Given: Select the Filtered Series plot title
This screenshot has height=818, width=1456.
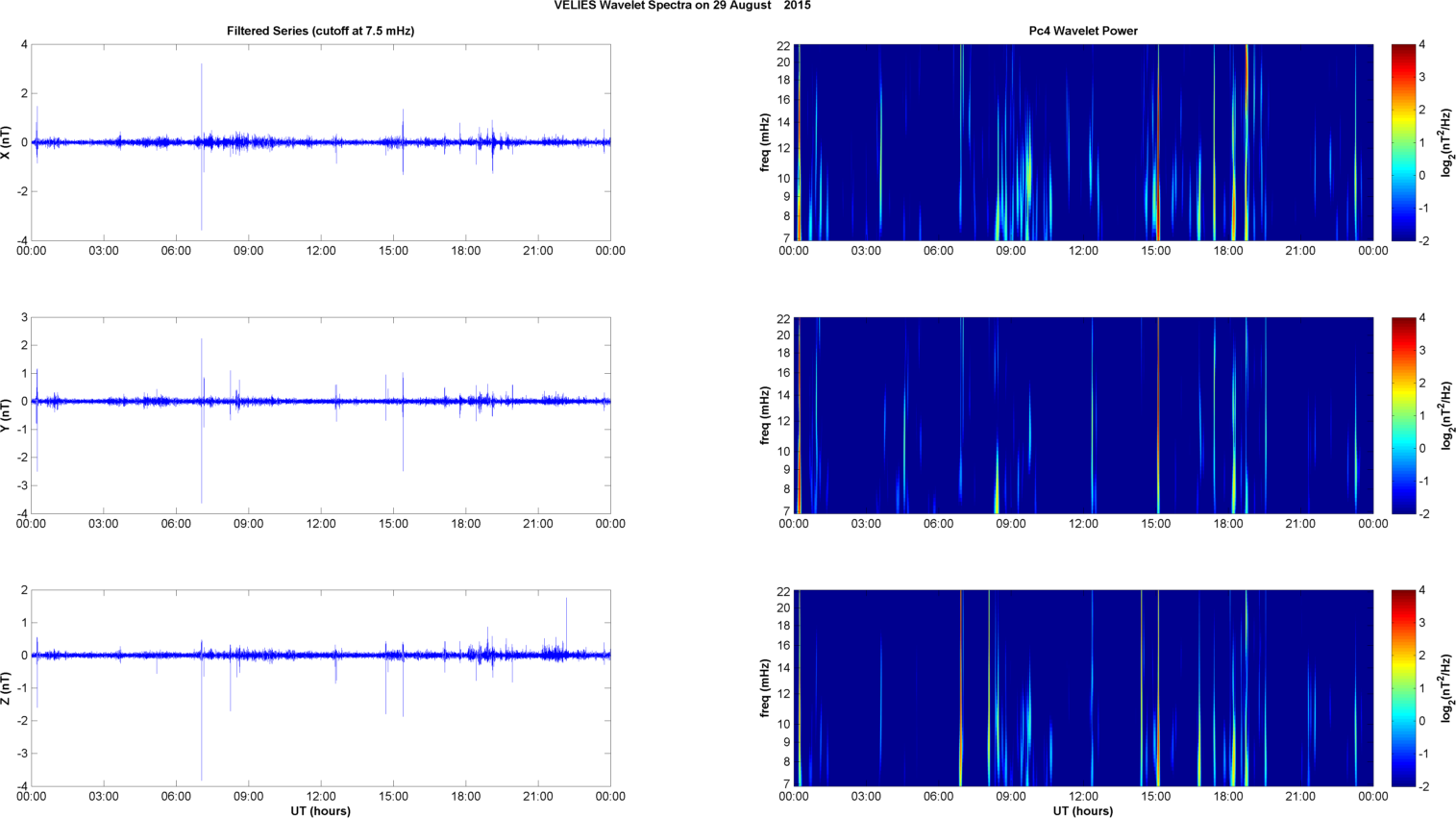Looking at the screenshot, I should pos(320,31).
